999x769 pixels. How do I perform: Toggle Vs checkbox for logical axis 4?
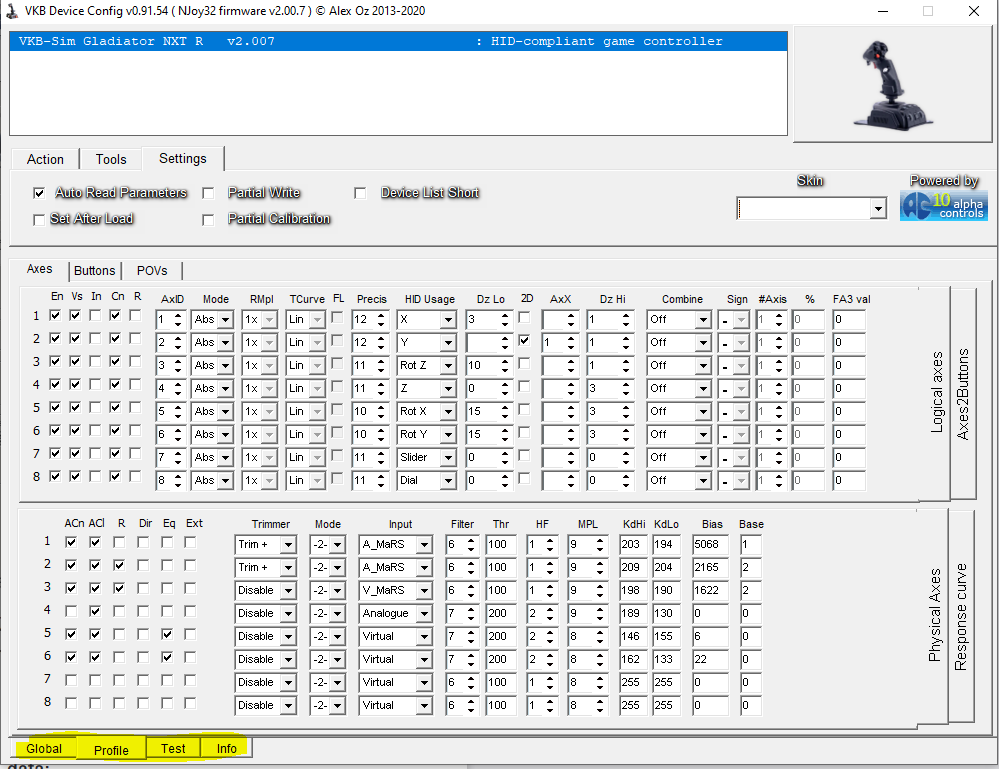click(75, 385)
